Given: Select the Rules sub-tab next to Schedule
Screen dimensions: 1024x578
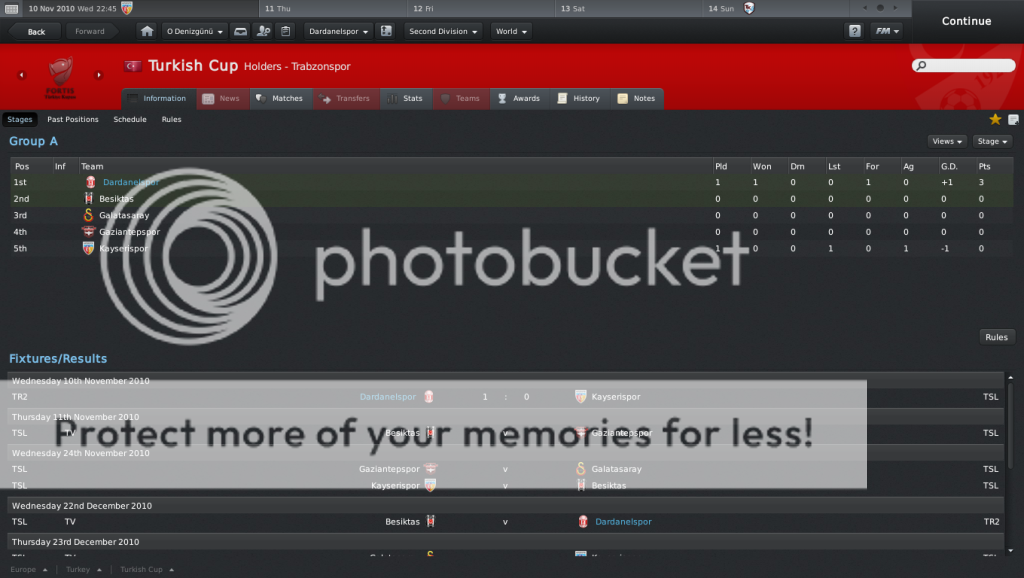Looking at the screenshot, I should click(x=171, y=120).
